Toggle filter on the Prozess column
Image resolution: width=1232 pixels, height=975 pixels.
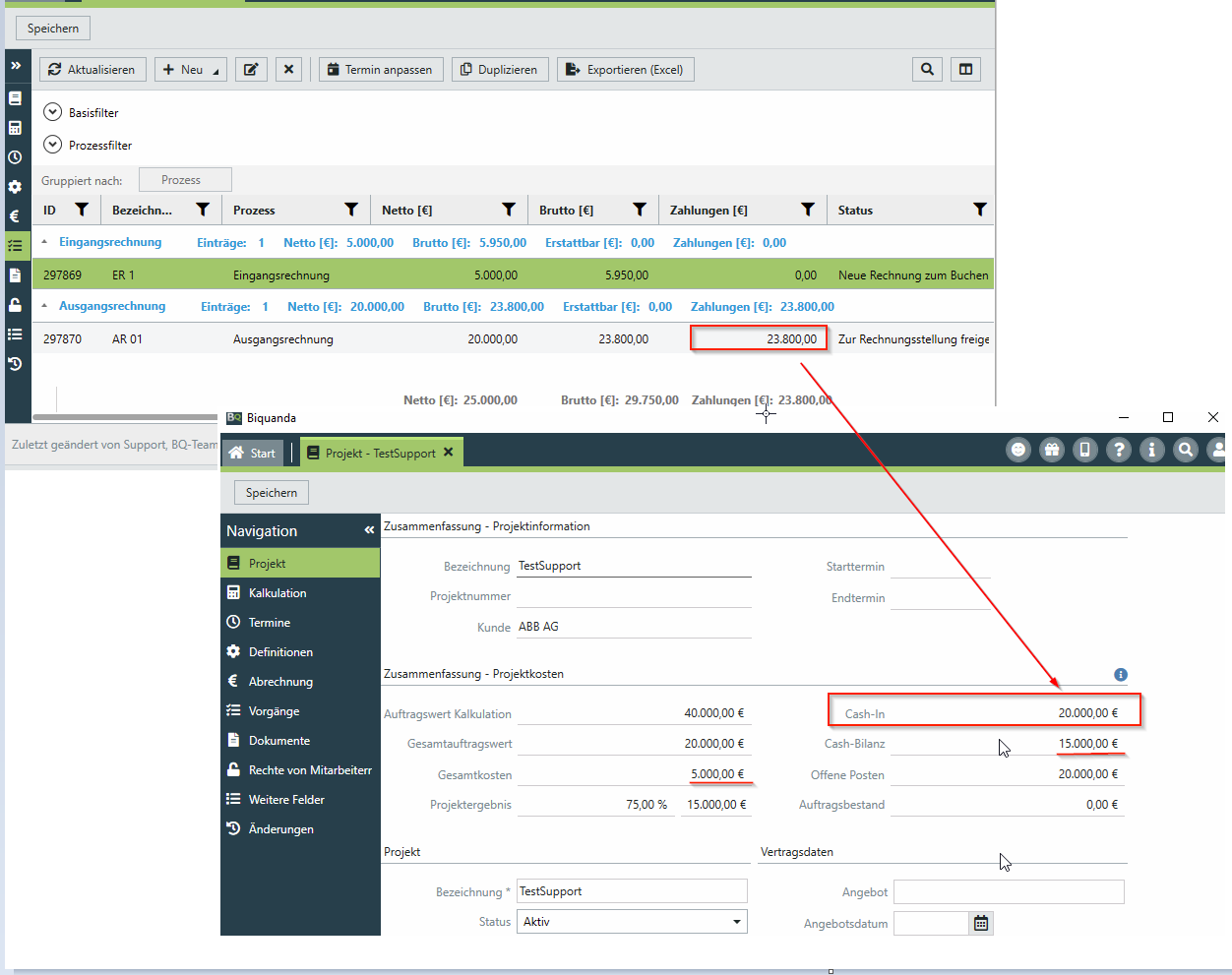tap(350, 210)
